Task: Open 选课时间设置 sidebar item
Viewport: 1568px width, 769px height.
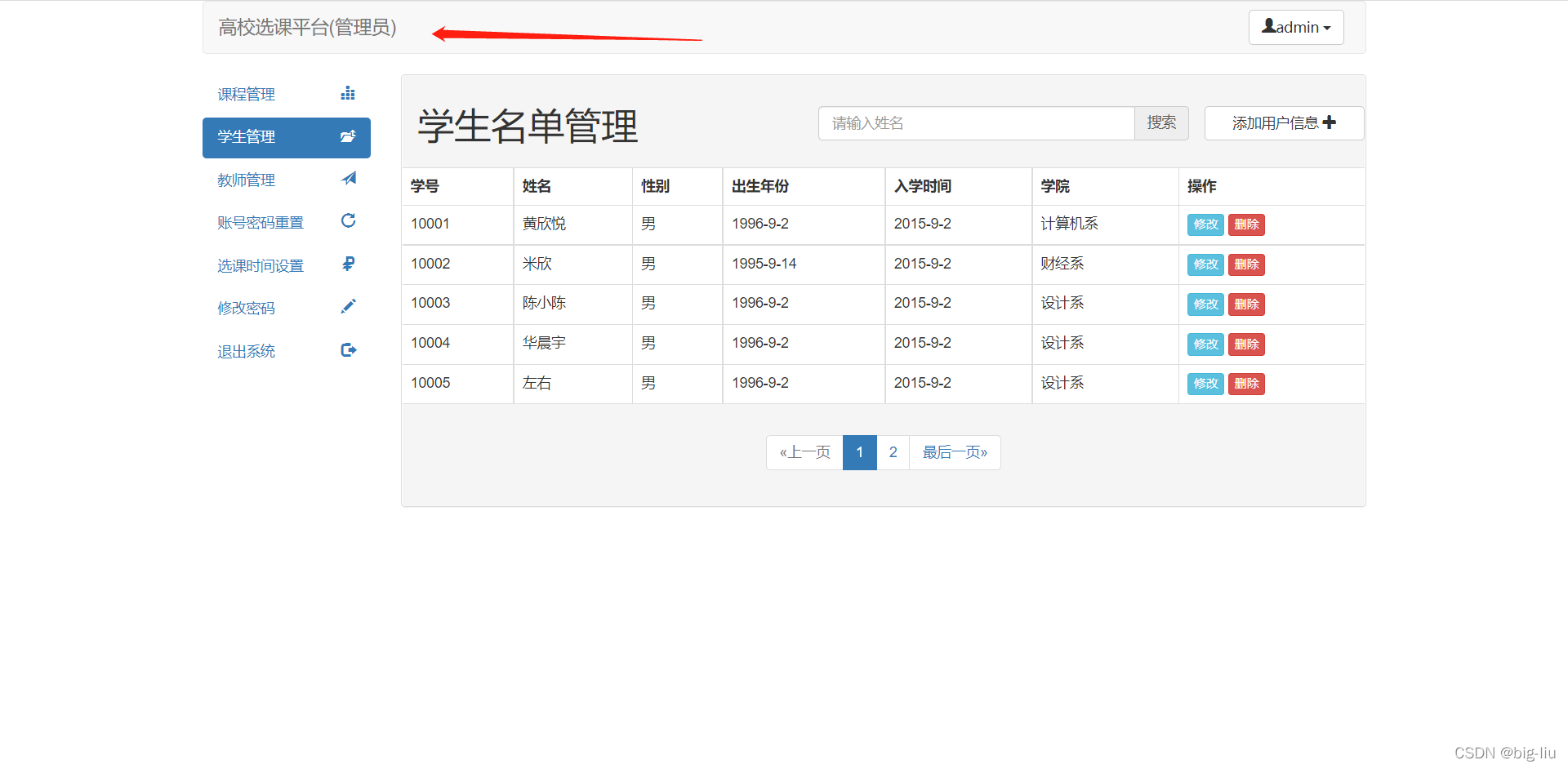Action: click(286, 265)
